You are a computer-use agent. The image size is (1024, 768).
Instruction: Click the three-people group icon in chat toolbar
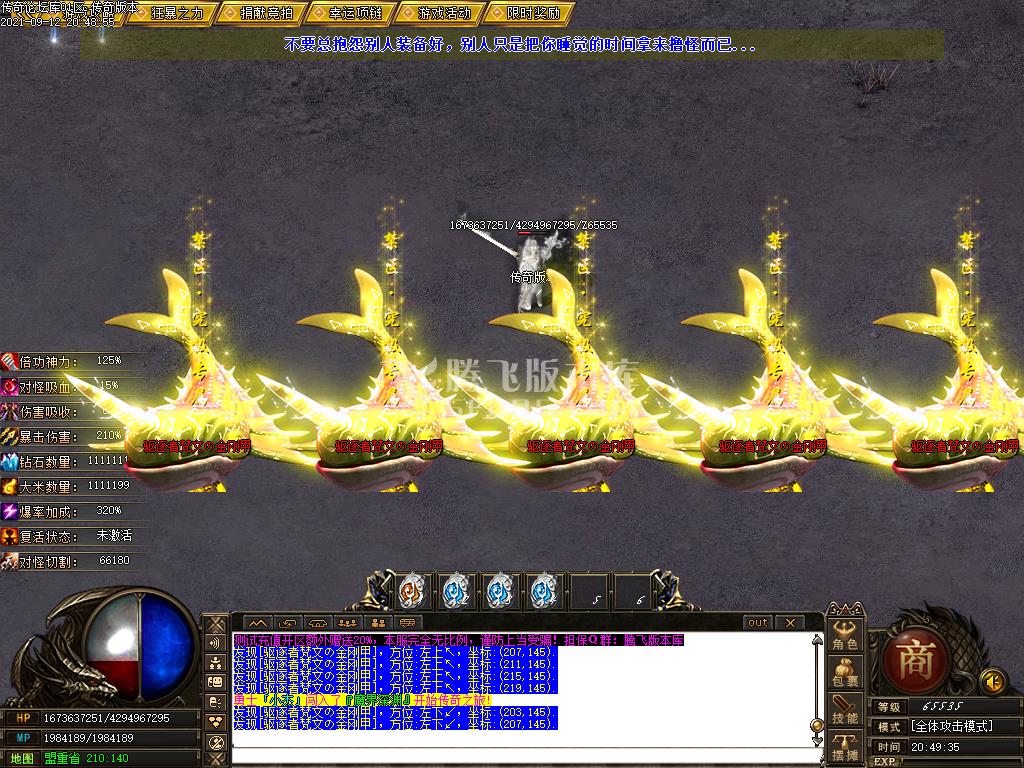coord(347,623)
